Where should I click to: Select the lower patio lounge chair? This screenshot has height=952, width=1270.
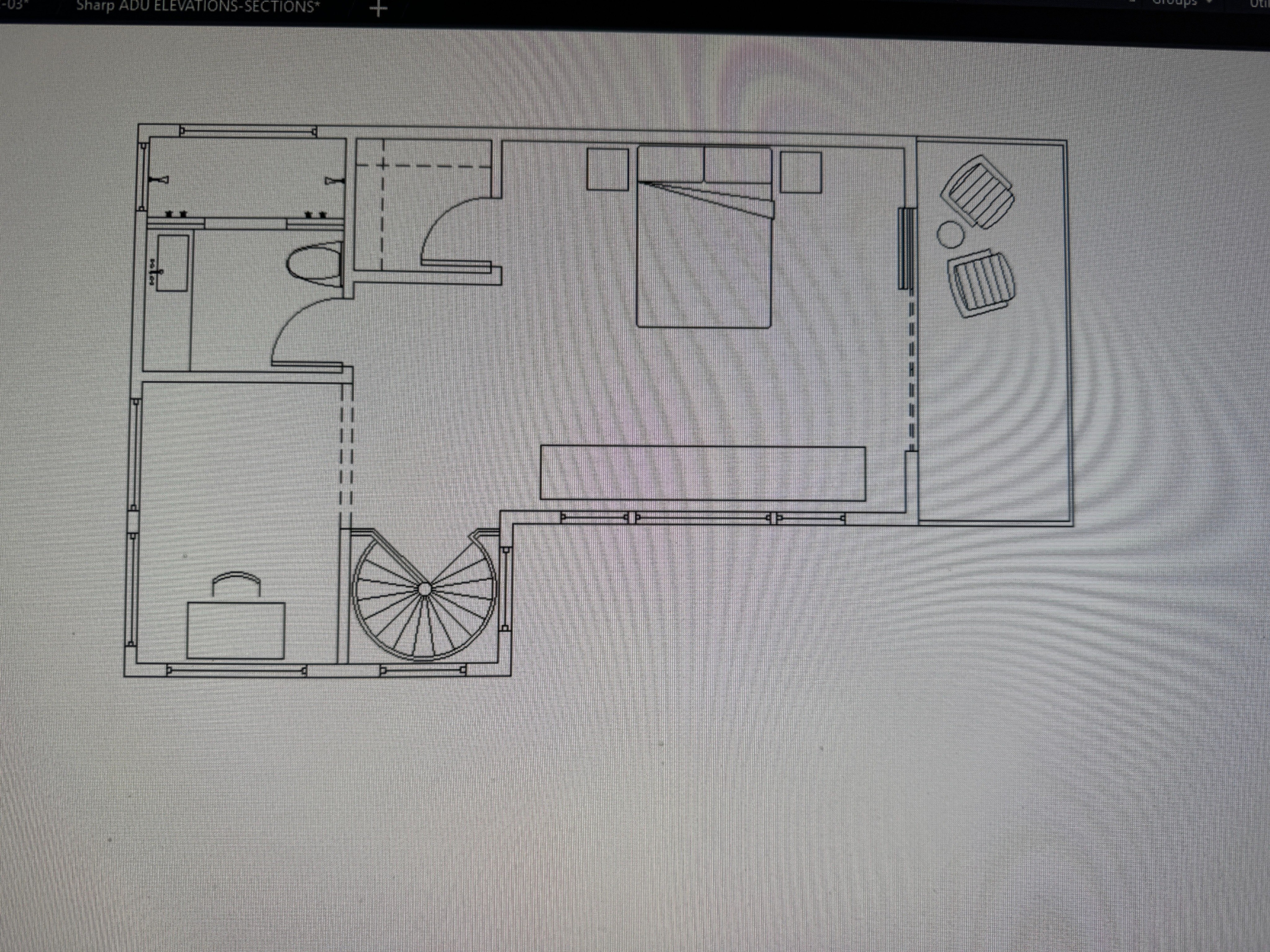(x=981, y=284)
